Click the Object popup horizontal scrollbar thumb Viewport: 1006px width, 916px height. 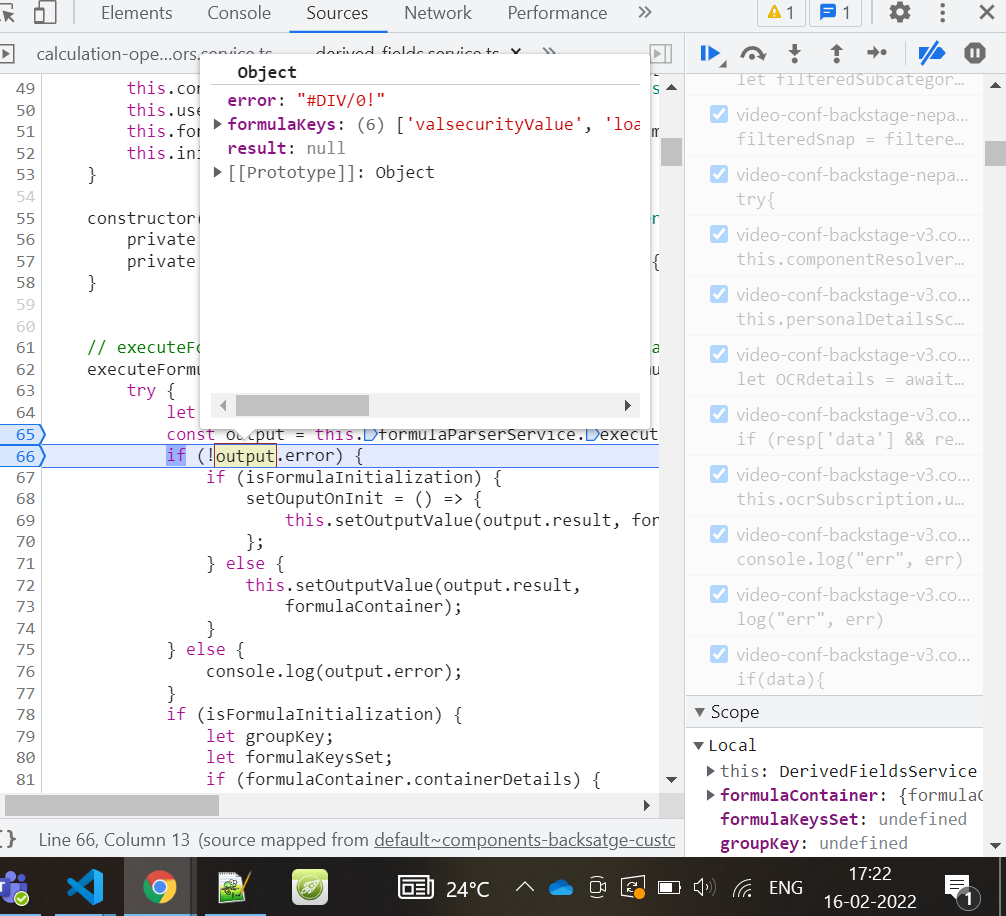coord(302,405)
